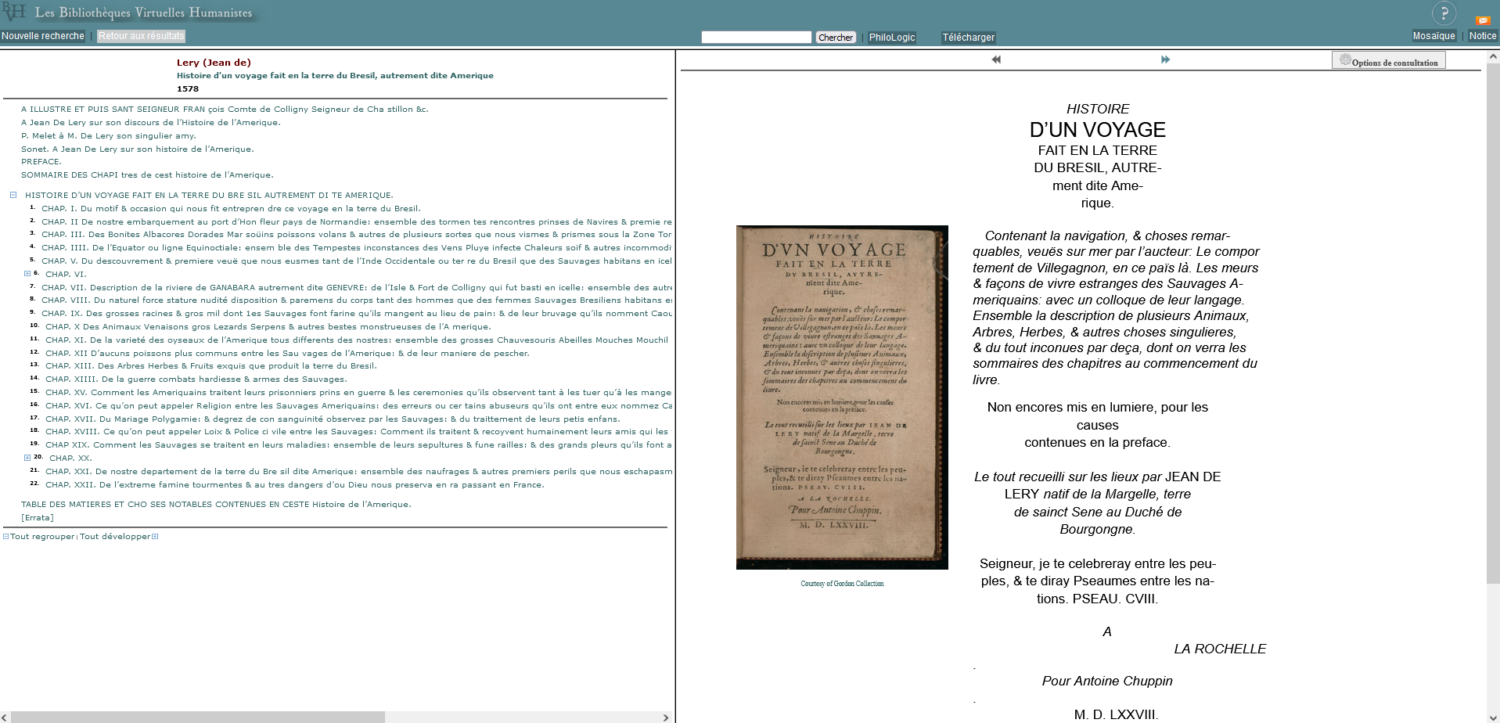
Task: Open CHAP. X Des Animaux Venaisons
Action: tap(268, 326)
